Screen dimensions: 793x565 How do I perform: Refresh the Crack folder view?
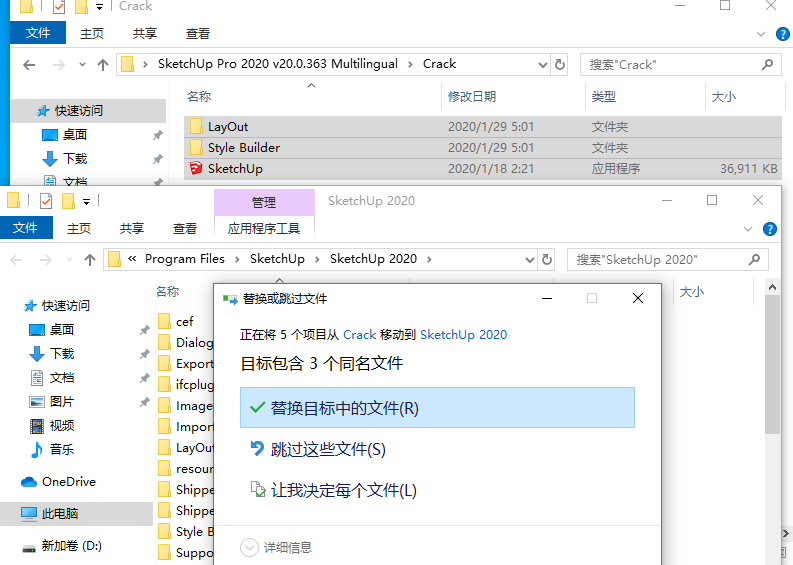coord(559,65)
